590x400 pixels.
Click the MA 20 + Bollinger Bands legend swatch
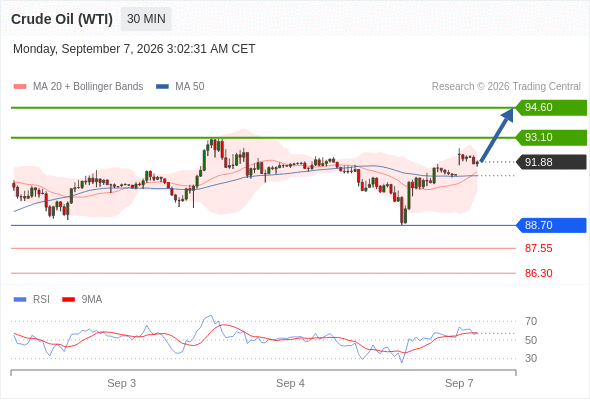[20, 87]
